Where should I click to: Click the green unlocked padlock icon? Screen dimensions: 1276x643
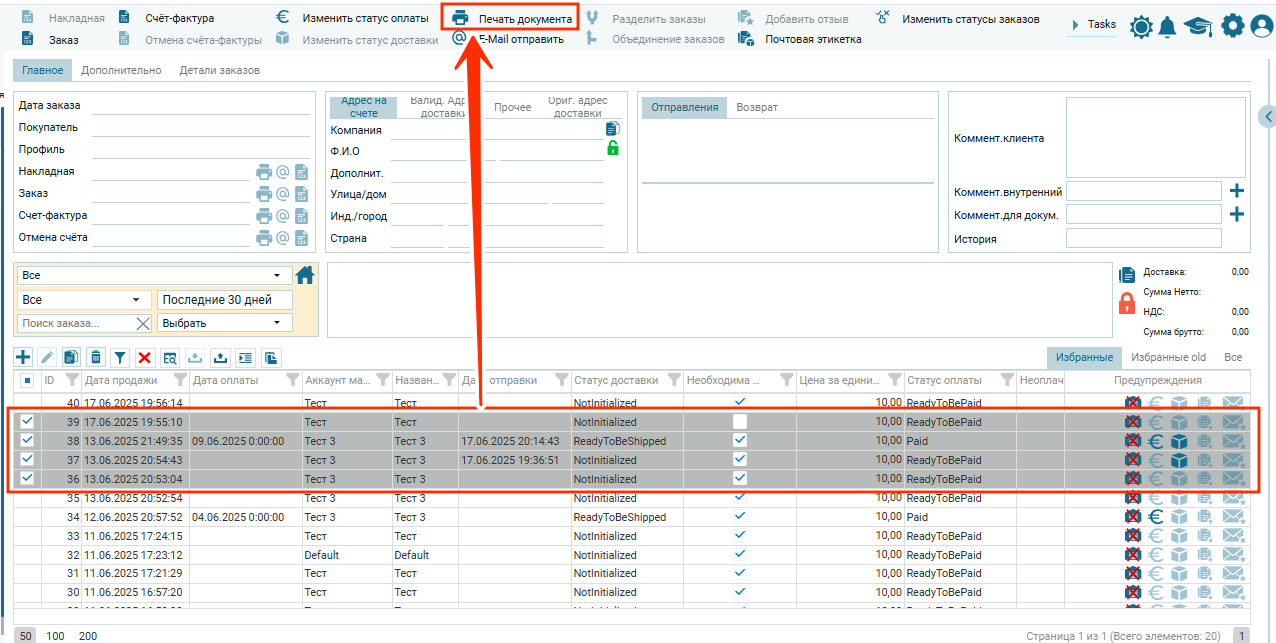(613, 149)
